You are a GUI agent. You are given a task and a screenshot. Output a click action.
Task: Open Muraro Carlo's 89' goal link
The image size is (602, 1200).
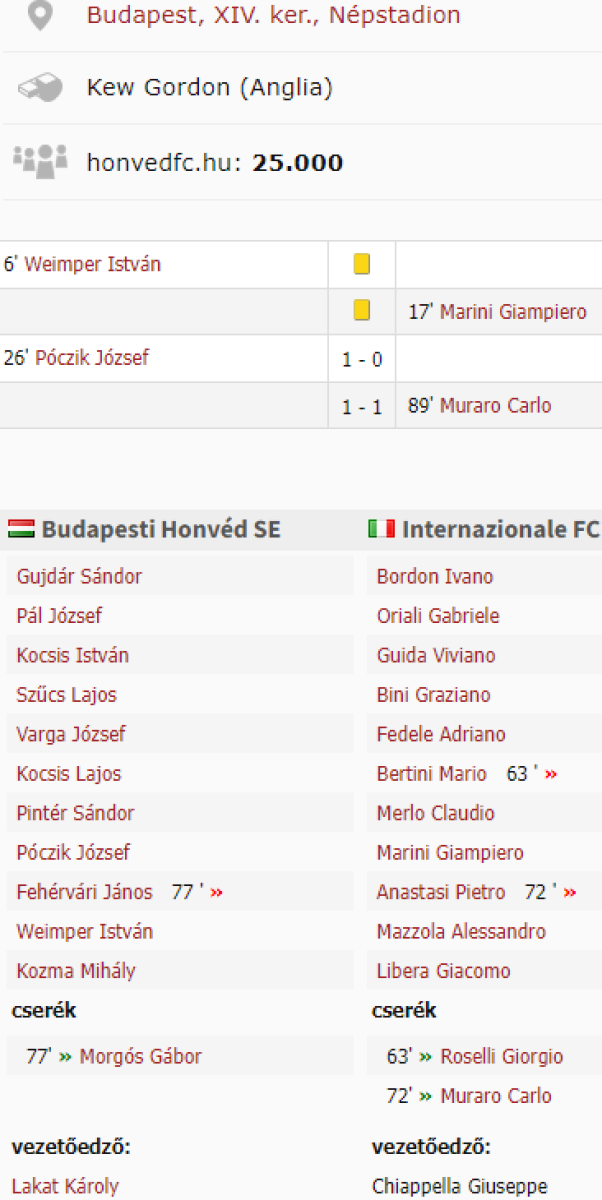495,406
